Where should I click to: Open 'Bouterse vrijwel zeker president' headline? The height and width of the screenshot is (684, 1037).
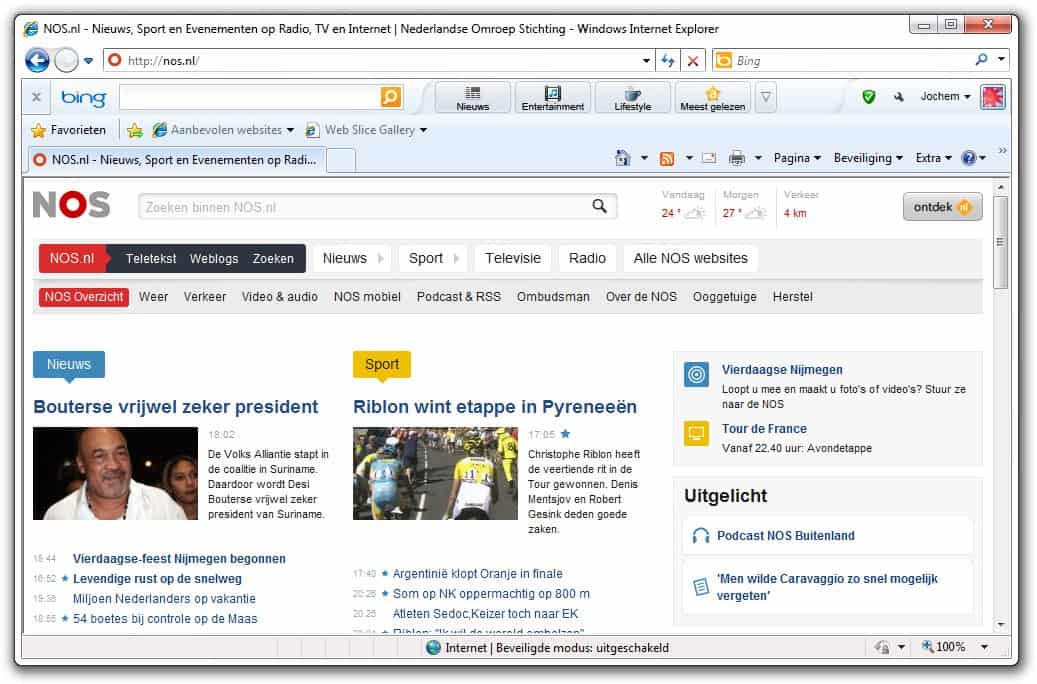coord(176,406)
